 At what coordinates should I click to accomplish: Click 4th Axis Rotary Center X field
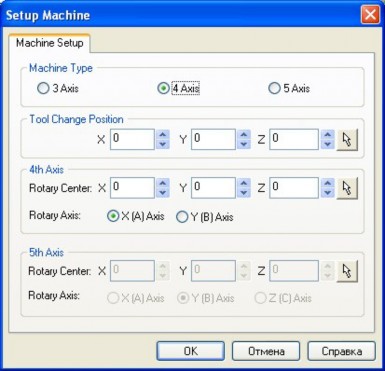[x=132, y=188]
